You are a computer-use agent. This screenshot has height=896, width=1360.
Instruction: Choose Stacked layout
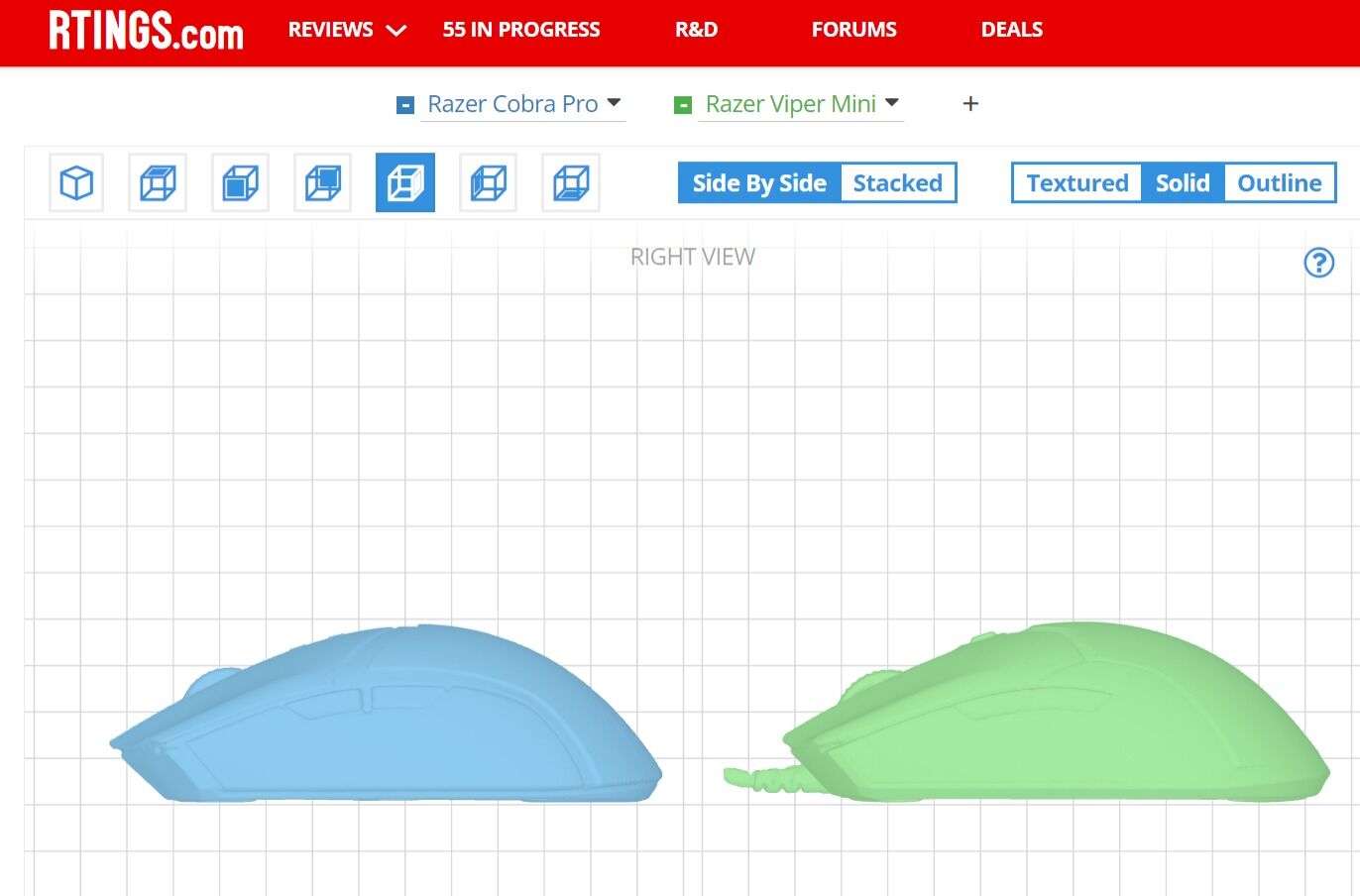[898, 183]
